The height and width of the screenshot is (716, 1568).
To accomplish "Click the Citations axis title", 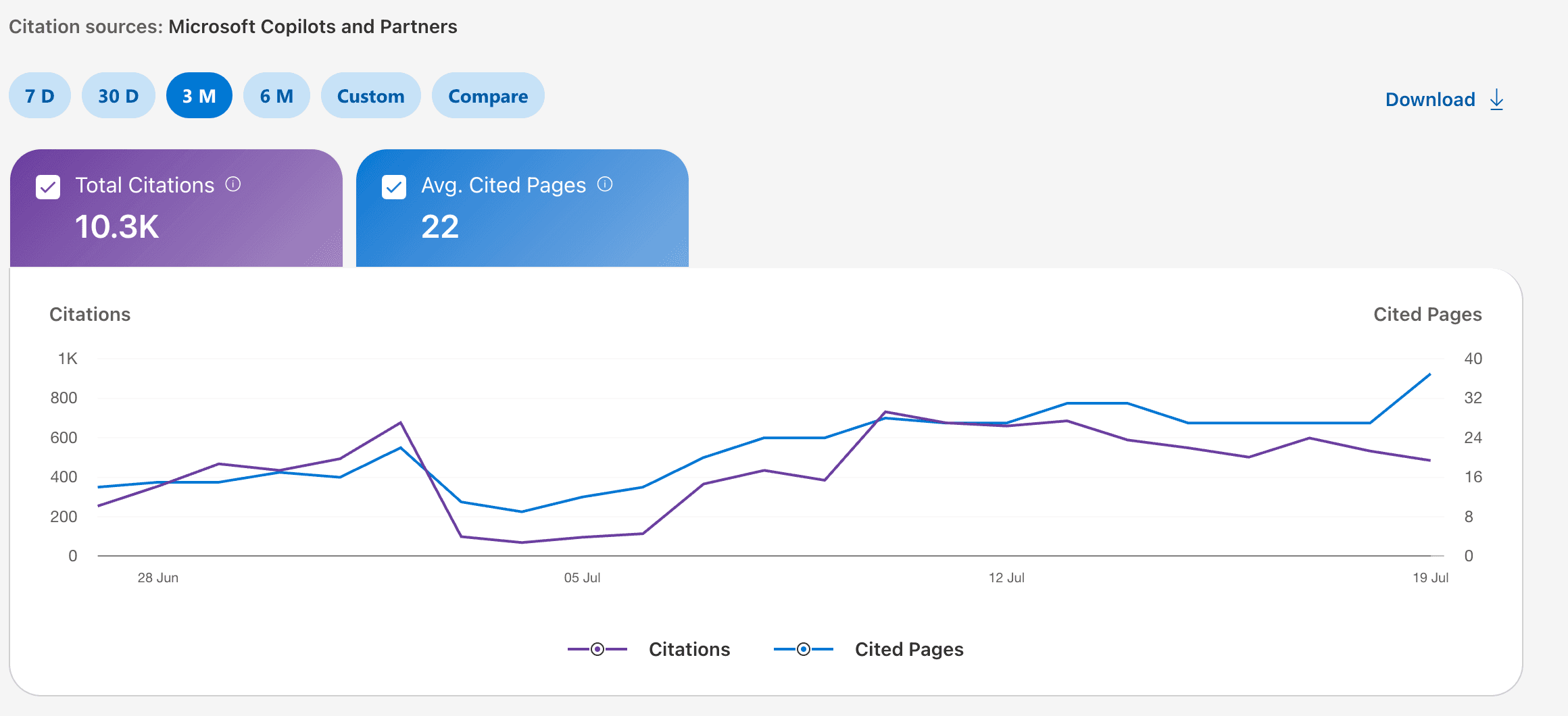I will point(90,314).
